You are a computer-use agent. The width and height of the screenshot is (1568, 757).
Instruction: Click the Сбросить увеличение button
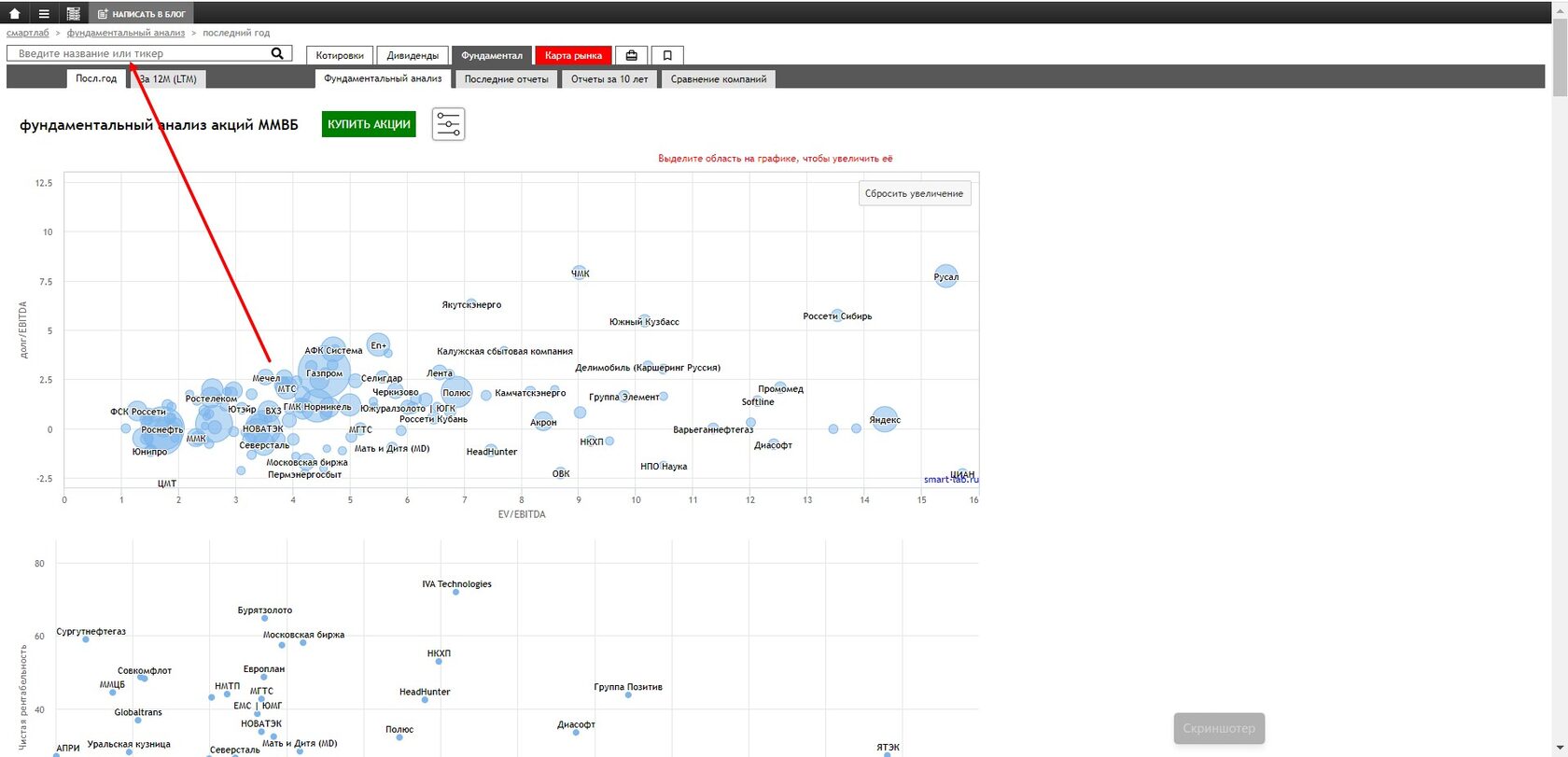pos(914,193)
